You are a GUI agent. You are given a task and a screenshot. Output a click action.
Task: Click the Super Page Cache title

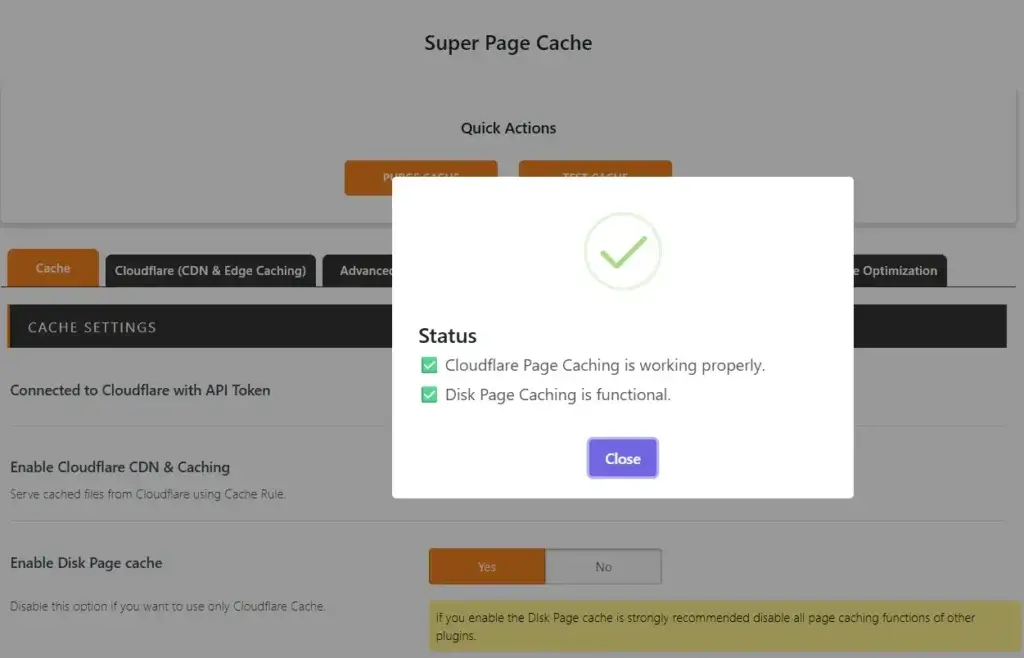click(508, 43)
